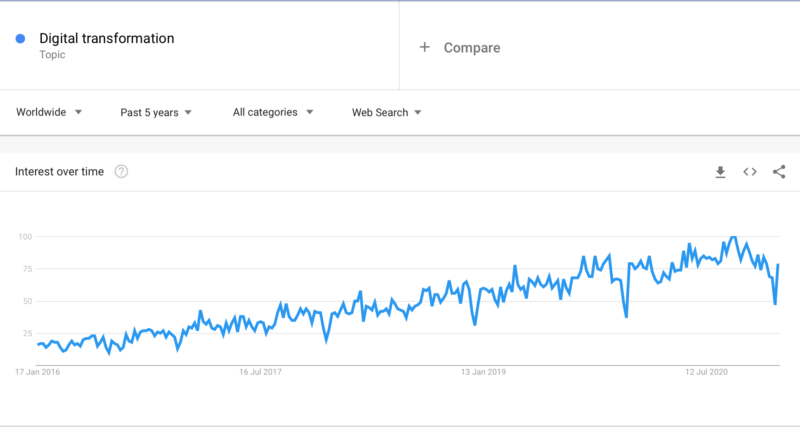This screenshot has width=800, height=427.
Task: Click the Interest over time heading
Action: (x=59, y=172)
